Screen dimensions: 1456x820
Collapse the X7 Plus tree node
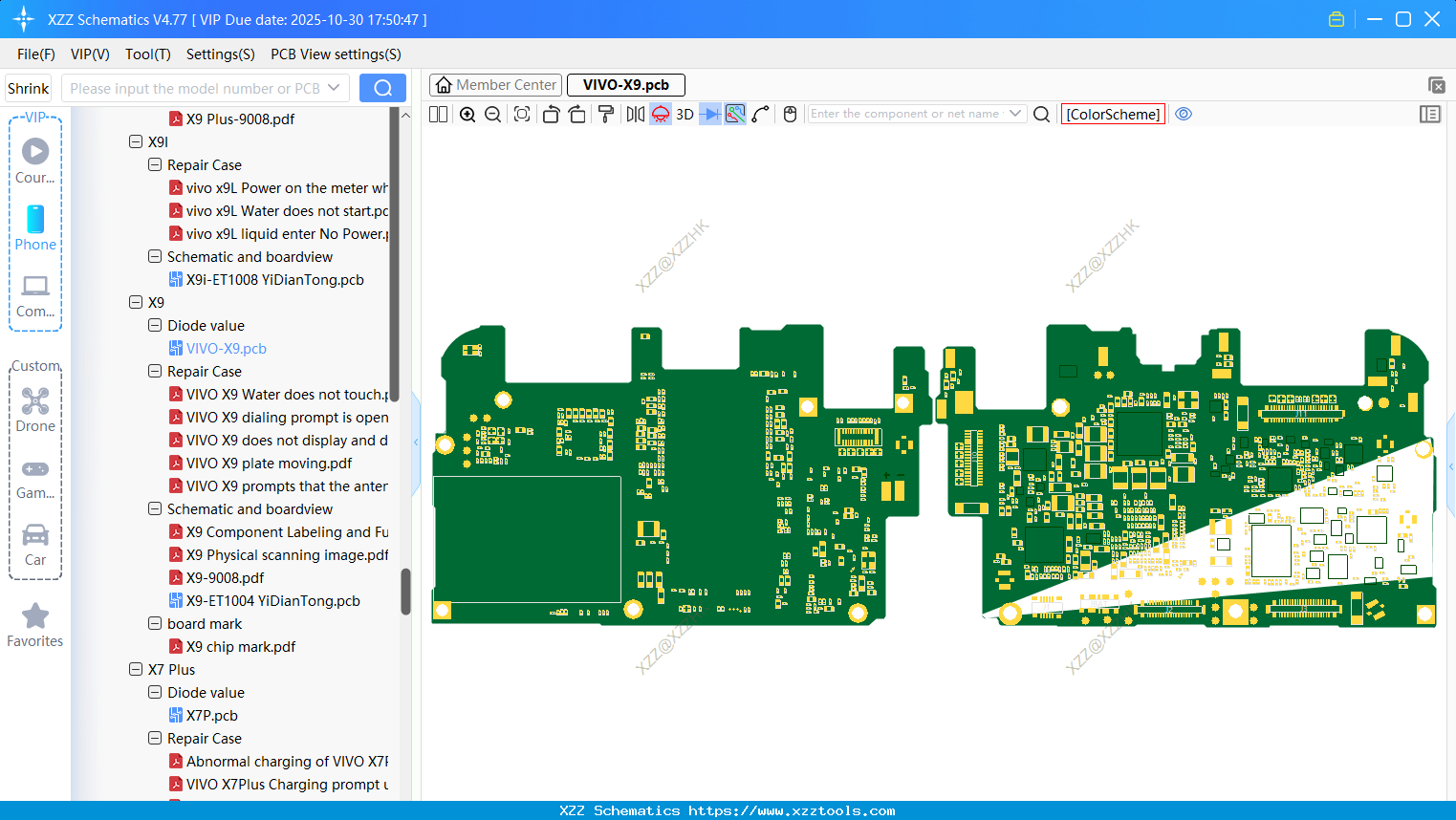pyautogui.click(x=136, y=669)
